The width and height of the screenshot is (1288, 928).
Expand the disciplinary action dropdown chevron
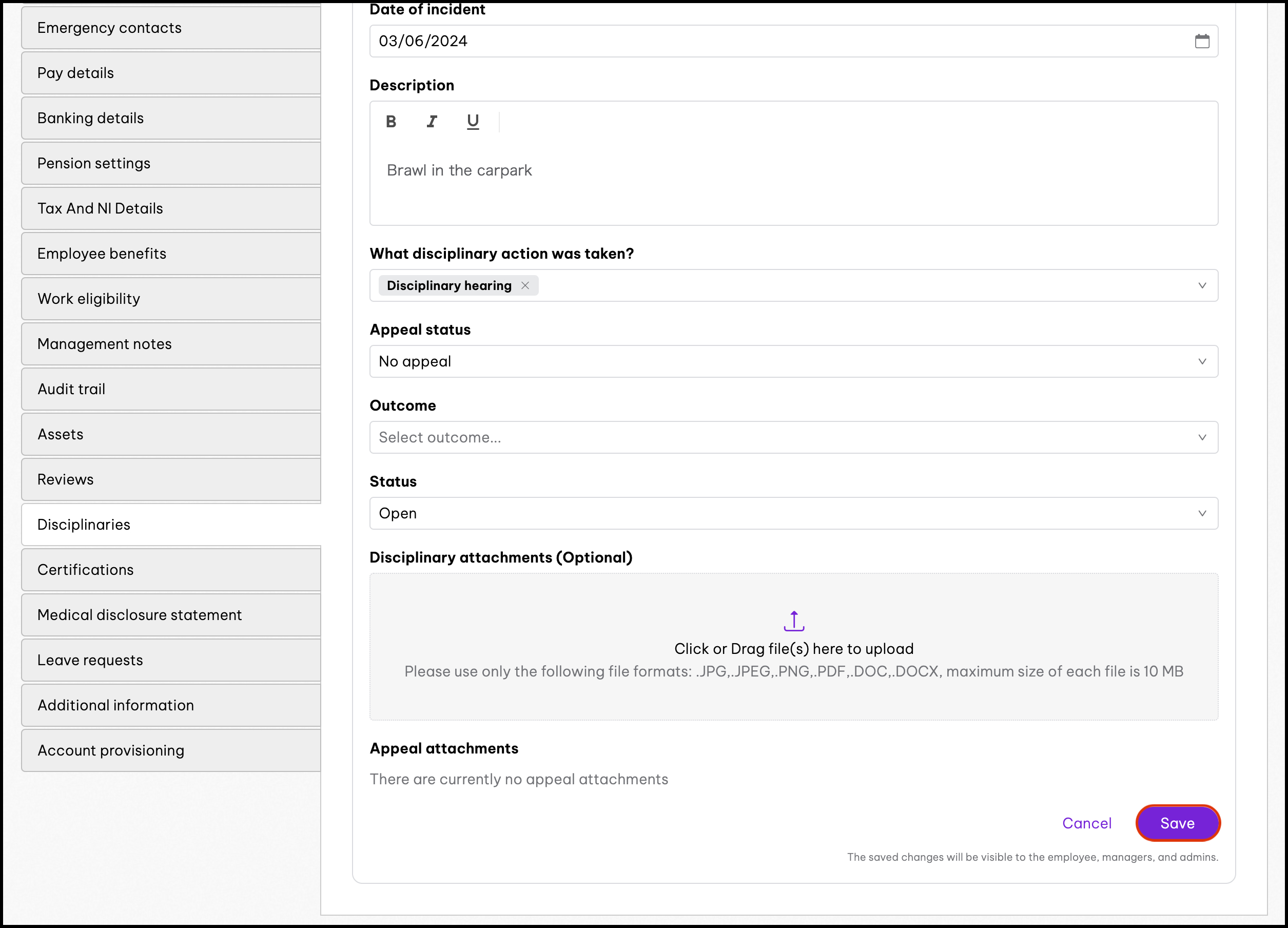pyautogui.click(x=1202, y=286)
